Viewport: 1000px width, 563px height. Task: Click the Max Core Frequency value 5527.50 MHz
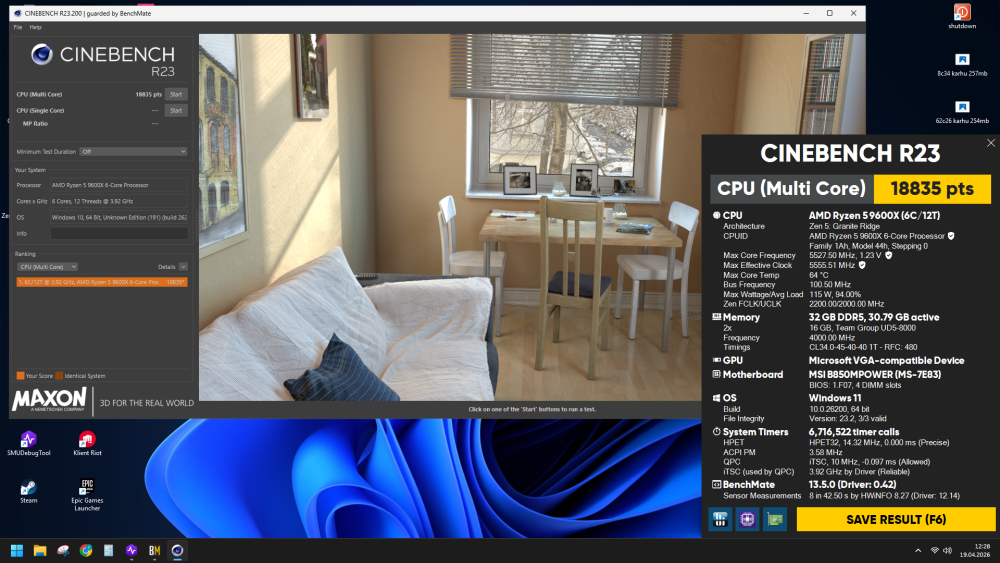click(x=832, y=255)
